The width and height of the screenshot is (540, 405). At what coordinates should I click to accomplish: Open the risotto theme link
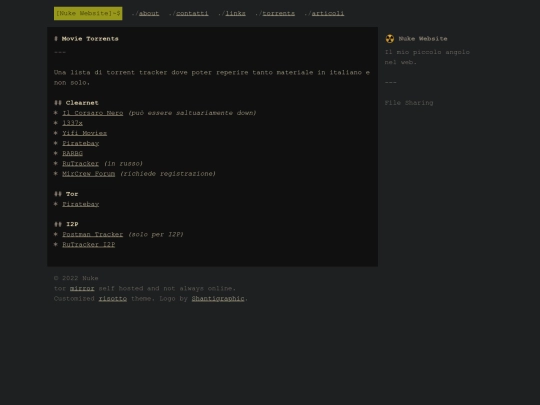tap(113, 299)
